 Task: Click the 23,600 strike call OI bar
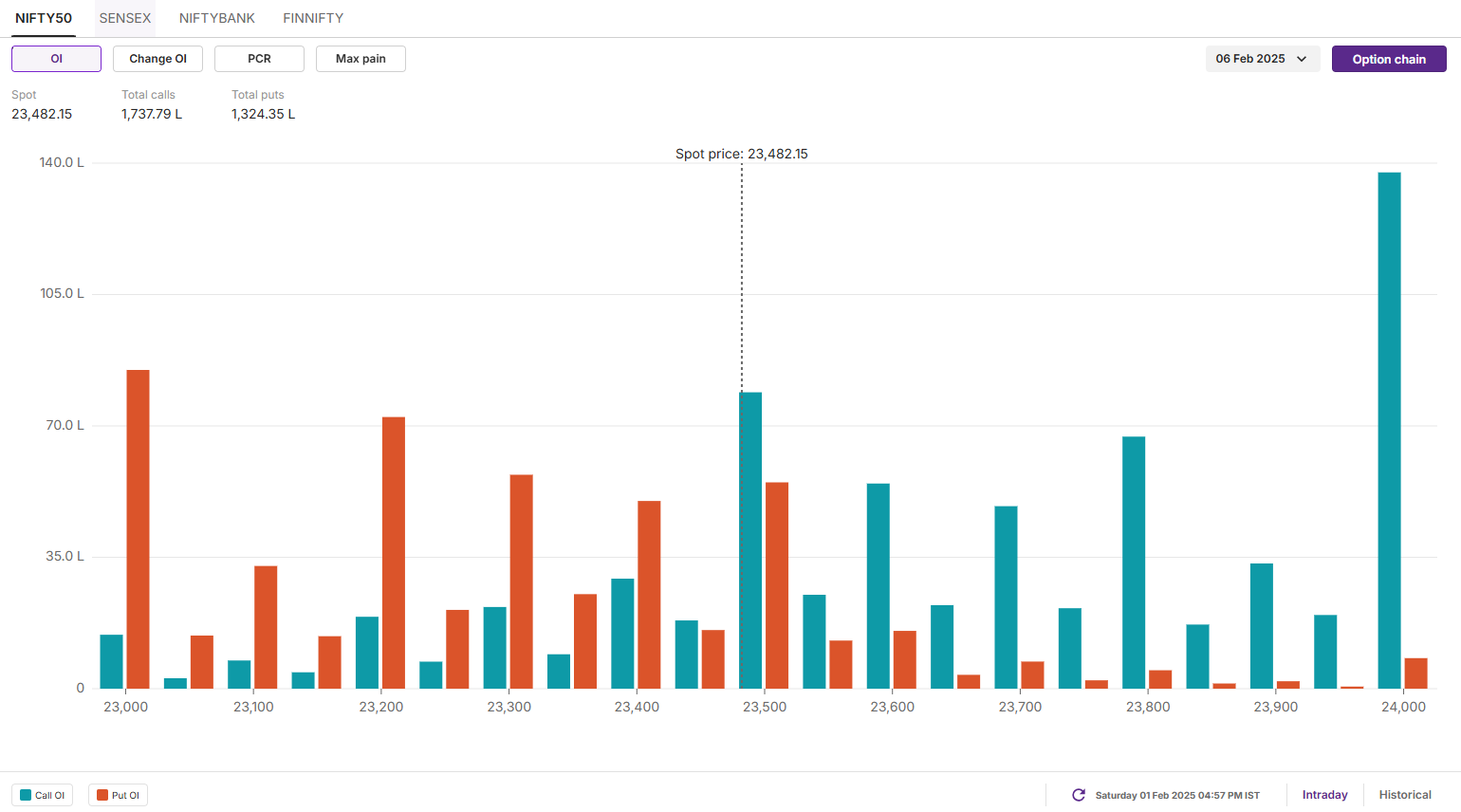pos(878,586)
